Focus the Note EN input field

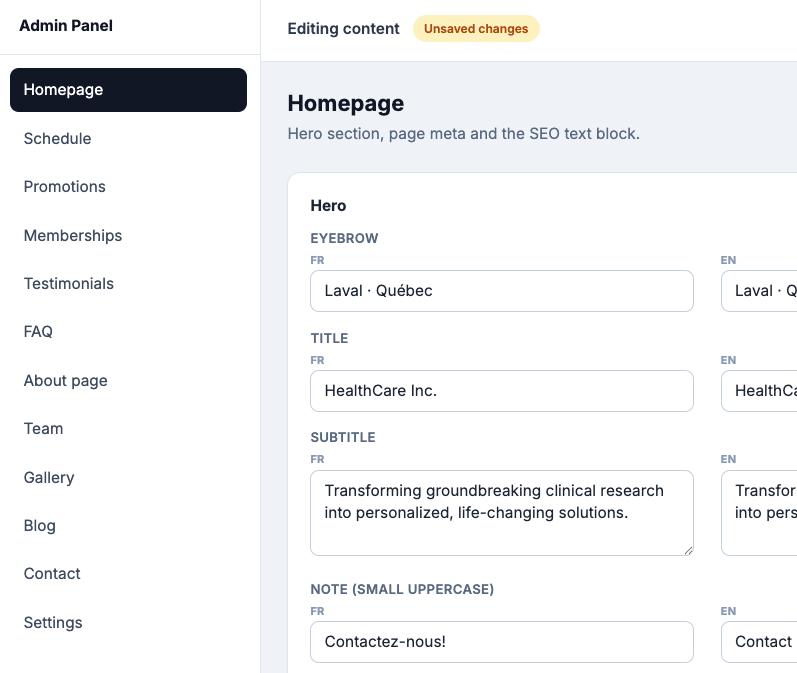click(x=759, y=642)
